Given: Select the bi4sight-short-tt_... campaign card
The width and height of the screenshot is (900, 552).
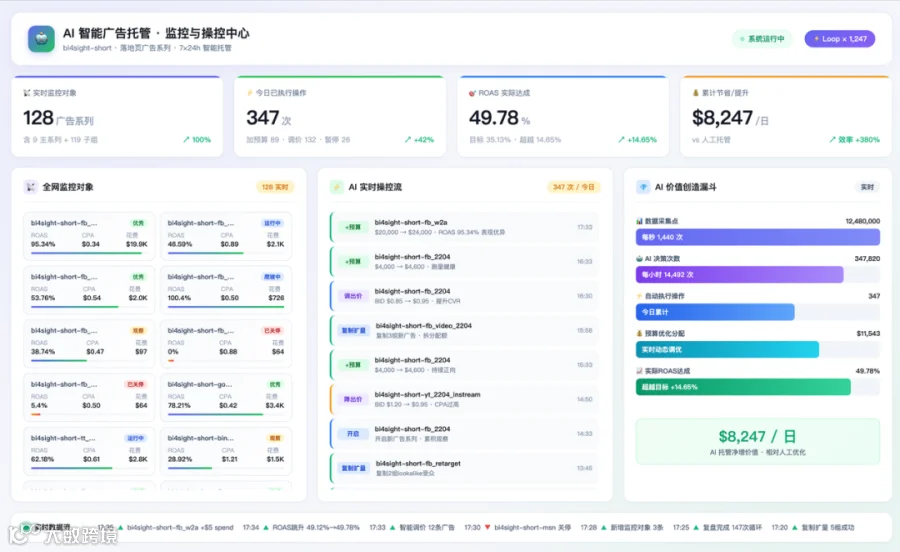Looking at the screenshot, I should [x=89, y=452].
